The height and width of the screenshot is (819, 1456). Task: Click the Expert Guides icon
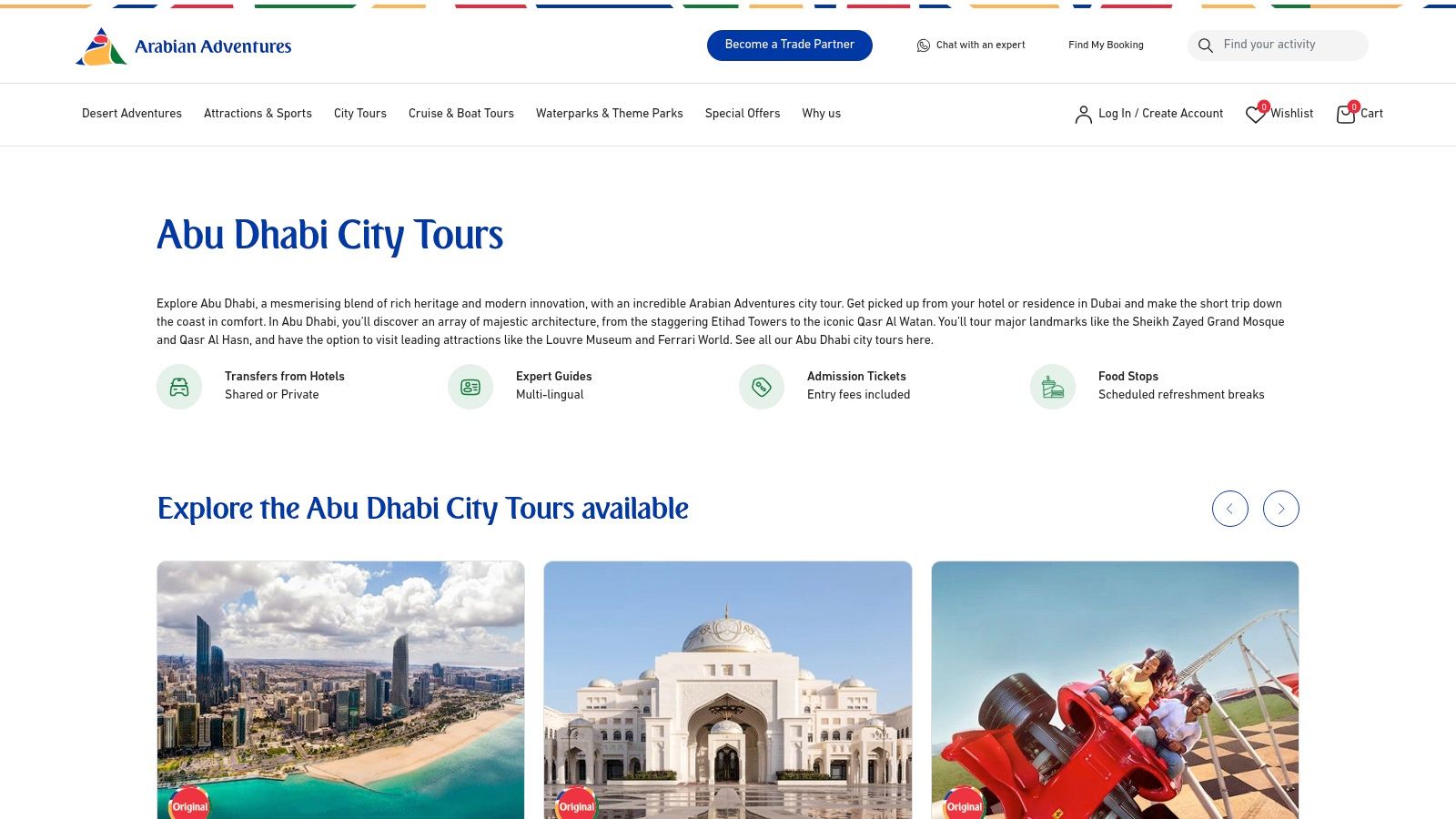(470, 387)
